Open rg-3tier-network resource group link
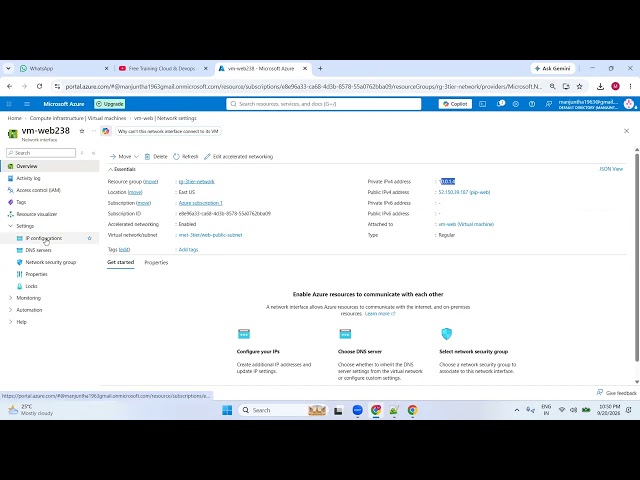 [x=196, y=182]
